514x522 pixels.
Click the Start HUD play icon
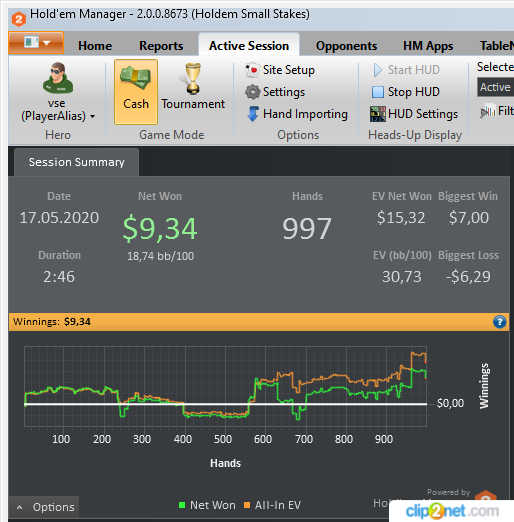tap(378, 70)
